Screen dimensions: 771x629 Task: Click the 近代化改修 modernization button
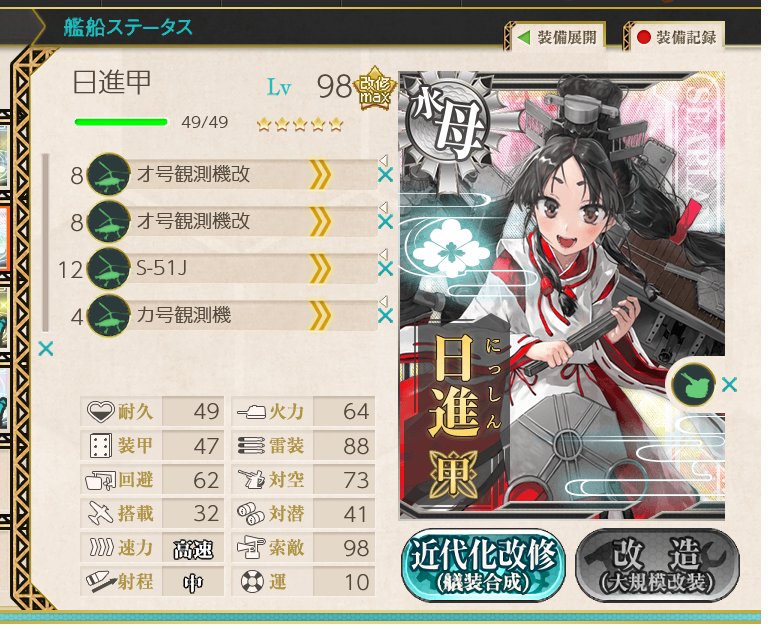(483, 565)
